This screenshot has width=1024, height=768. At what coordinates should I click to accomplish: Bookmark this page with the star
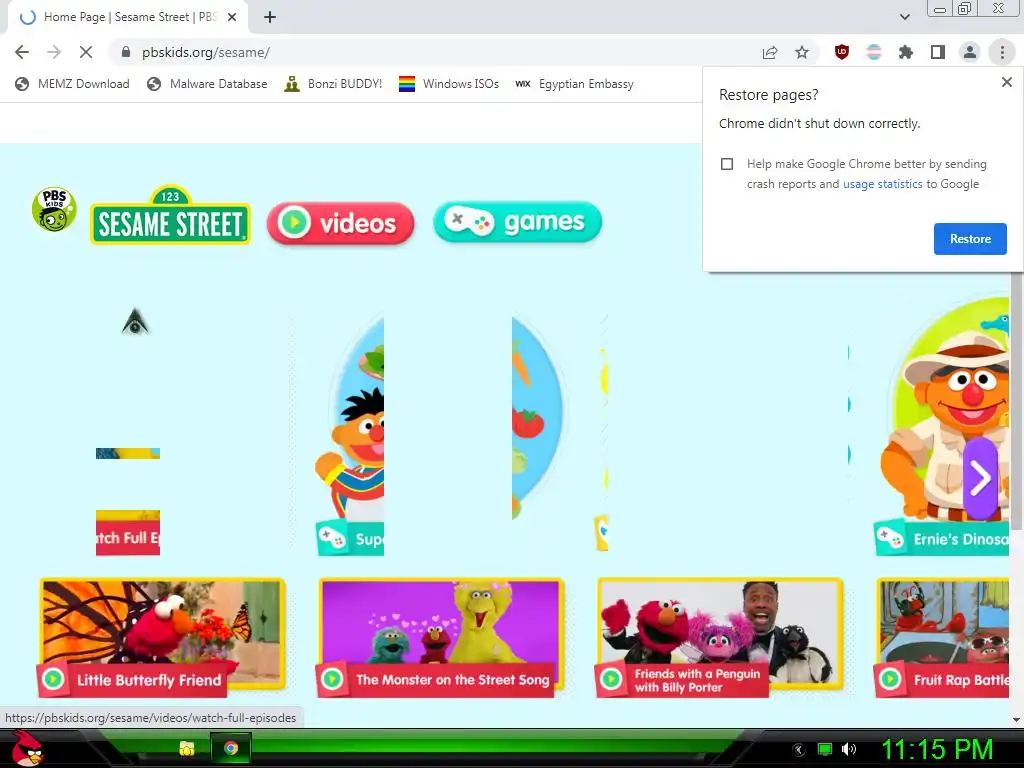tap(802, 52)
